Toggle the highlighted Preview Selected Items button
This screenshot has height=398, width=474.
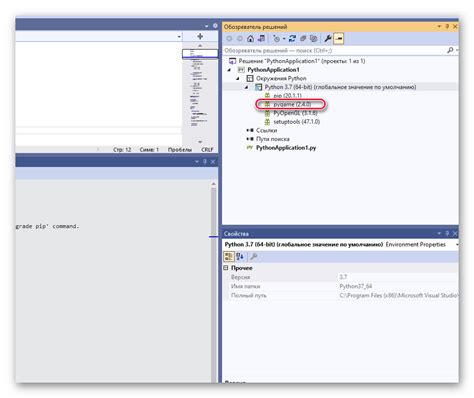click(x=339, y=39)
